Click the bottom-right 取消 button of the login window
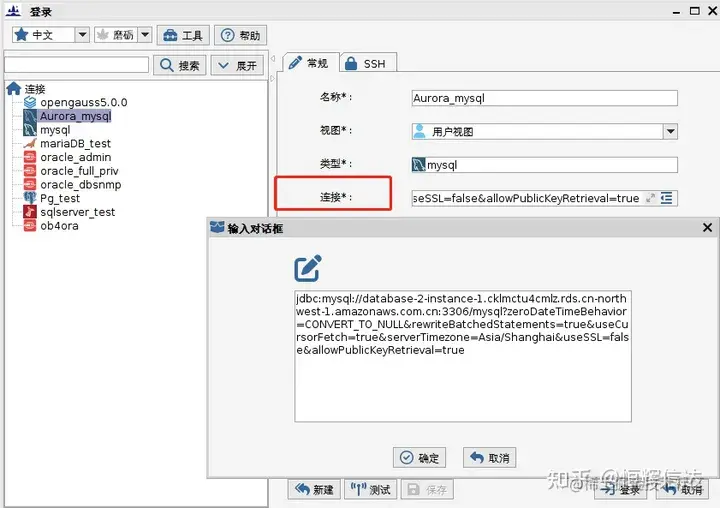 pyautogui.click(x=682, y=490)
